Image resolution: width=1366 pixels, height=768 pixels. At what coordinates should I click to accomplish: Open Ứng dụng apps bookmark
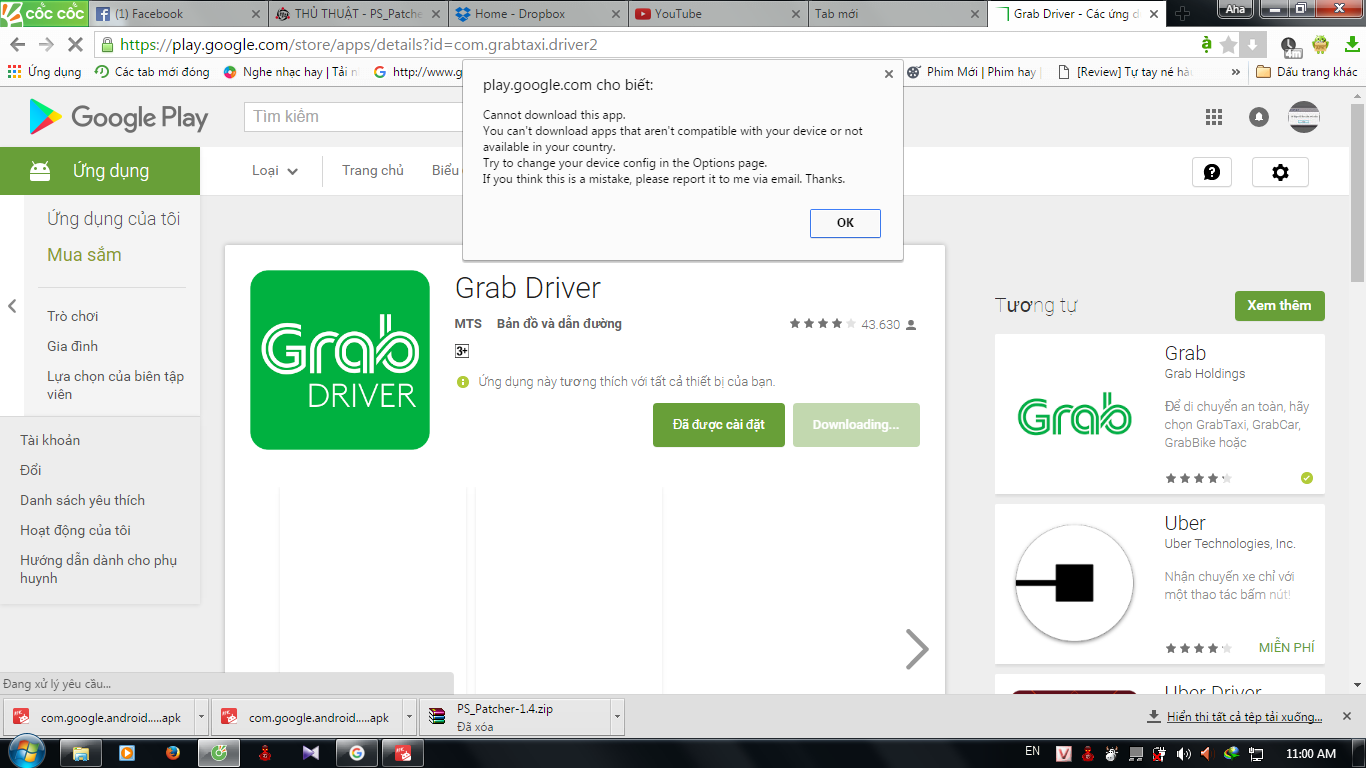tap(45, 72)
